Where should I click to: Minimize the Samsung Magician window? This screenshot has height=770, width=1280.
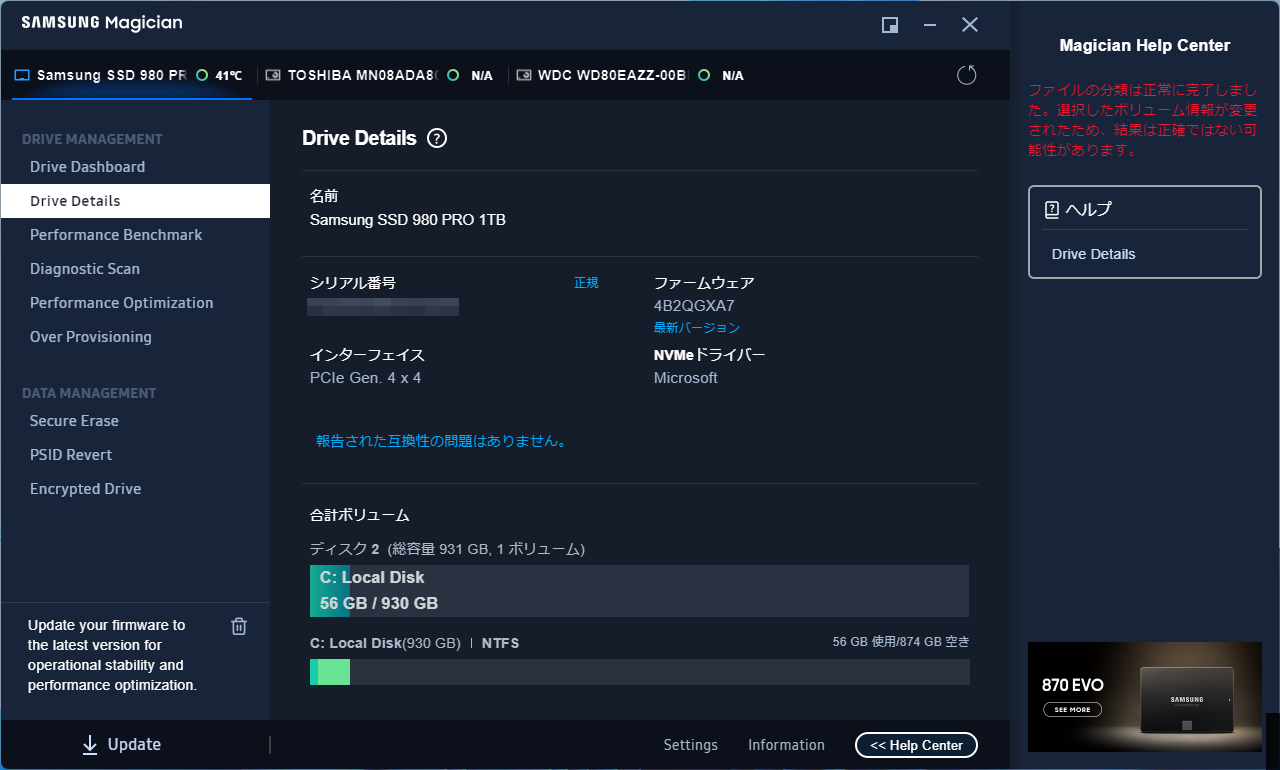[x=930, y=25]
